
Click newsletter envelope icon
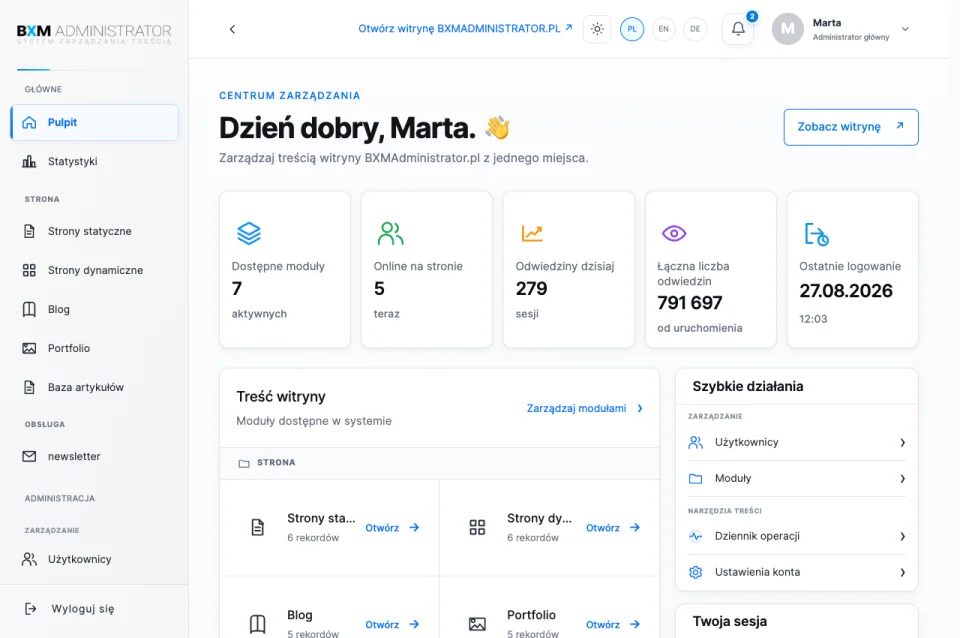point(29,456)
